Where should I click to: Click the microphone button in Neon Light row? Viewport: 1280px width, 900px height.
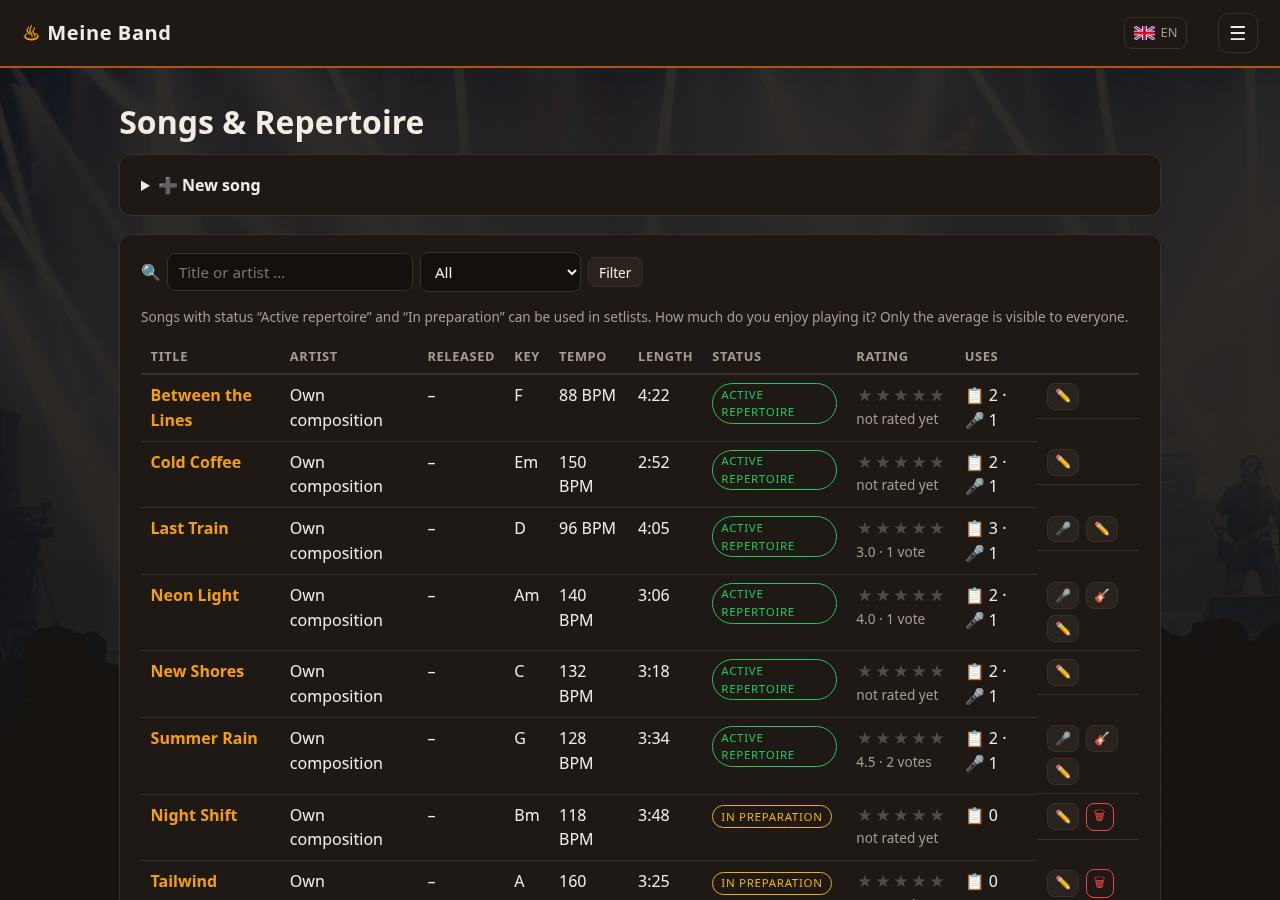click(1063, 596)
